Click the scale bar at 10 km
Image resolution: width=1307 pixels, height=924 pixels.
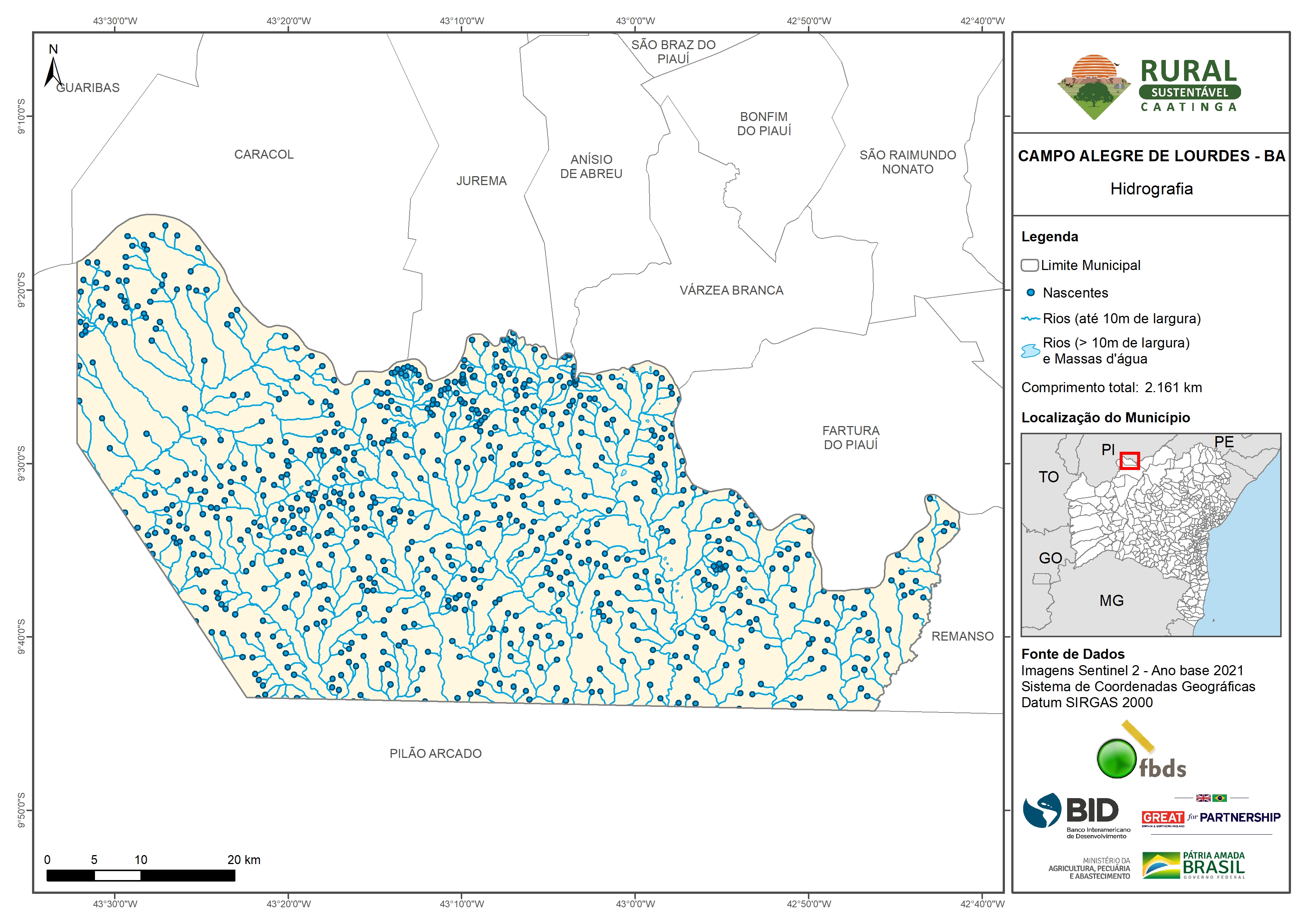140,876
